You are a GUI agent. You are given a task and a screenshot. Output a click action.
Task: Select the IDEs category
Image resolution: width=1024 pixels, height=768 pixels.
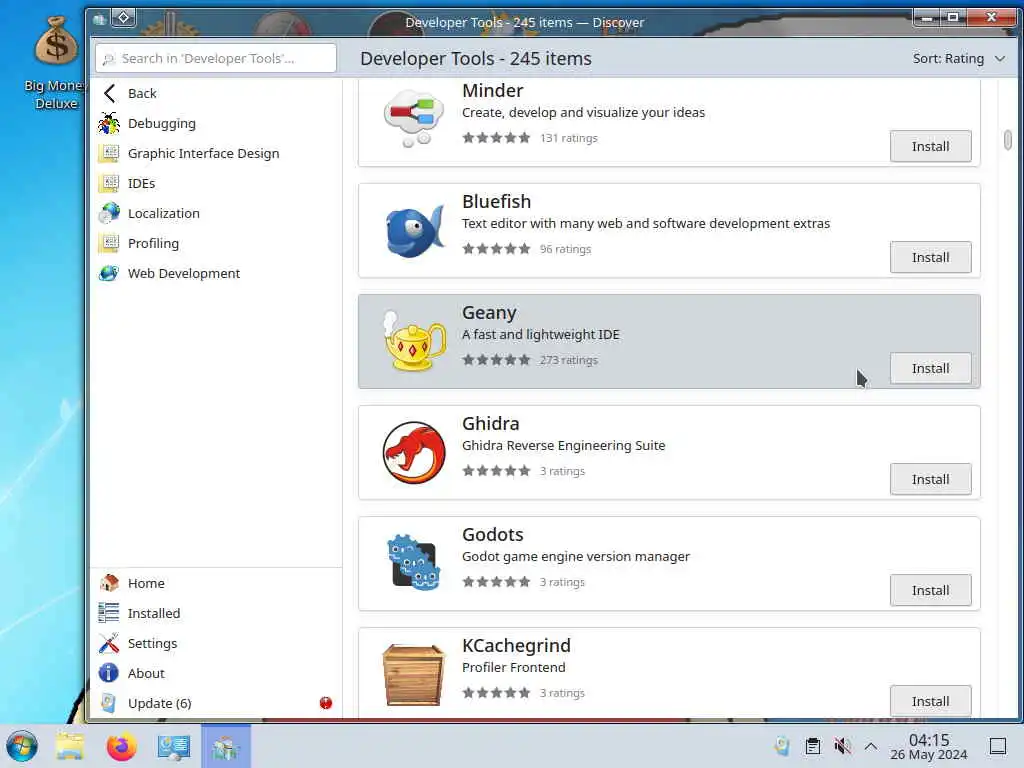[x=216, y=184]
